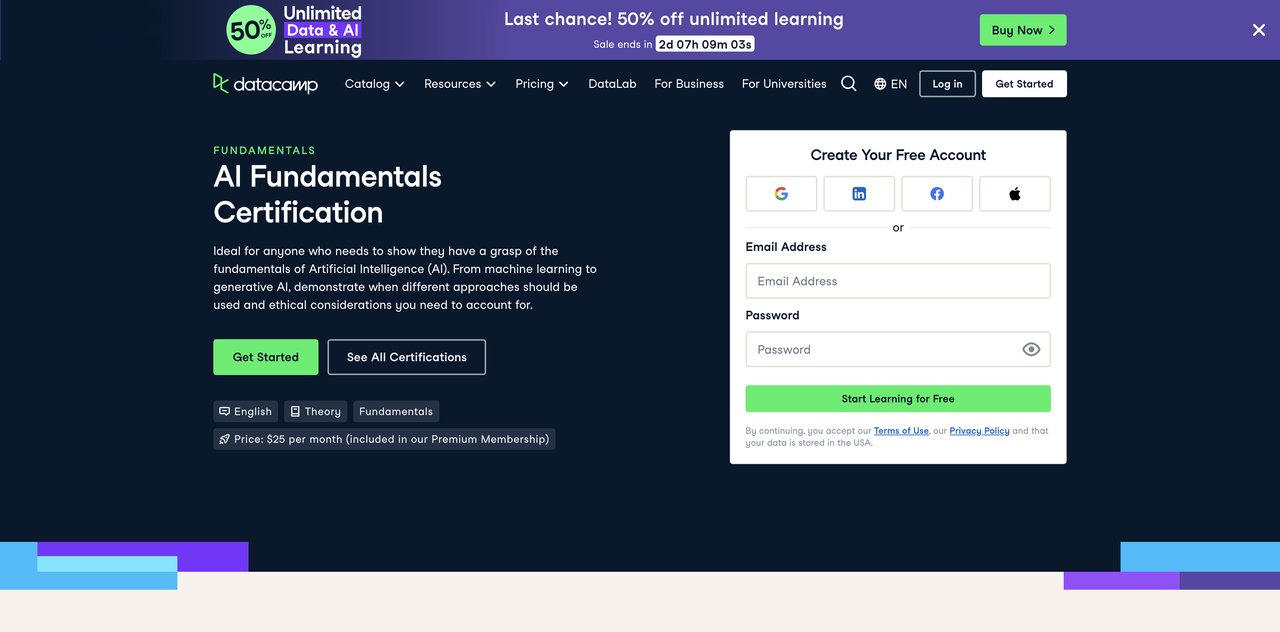1280x632 pixels.
Task: Open DataLab in navigation
Action: coord(612,84)
